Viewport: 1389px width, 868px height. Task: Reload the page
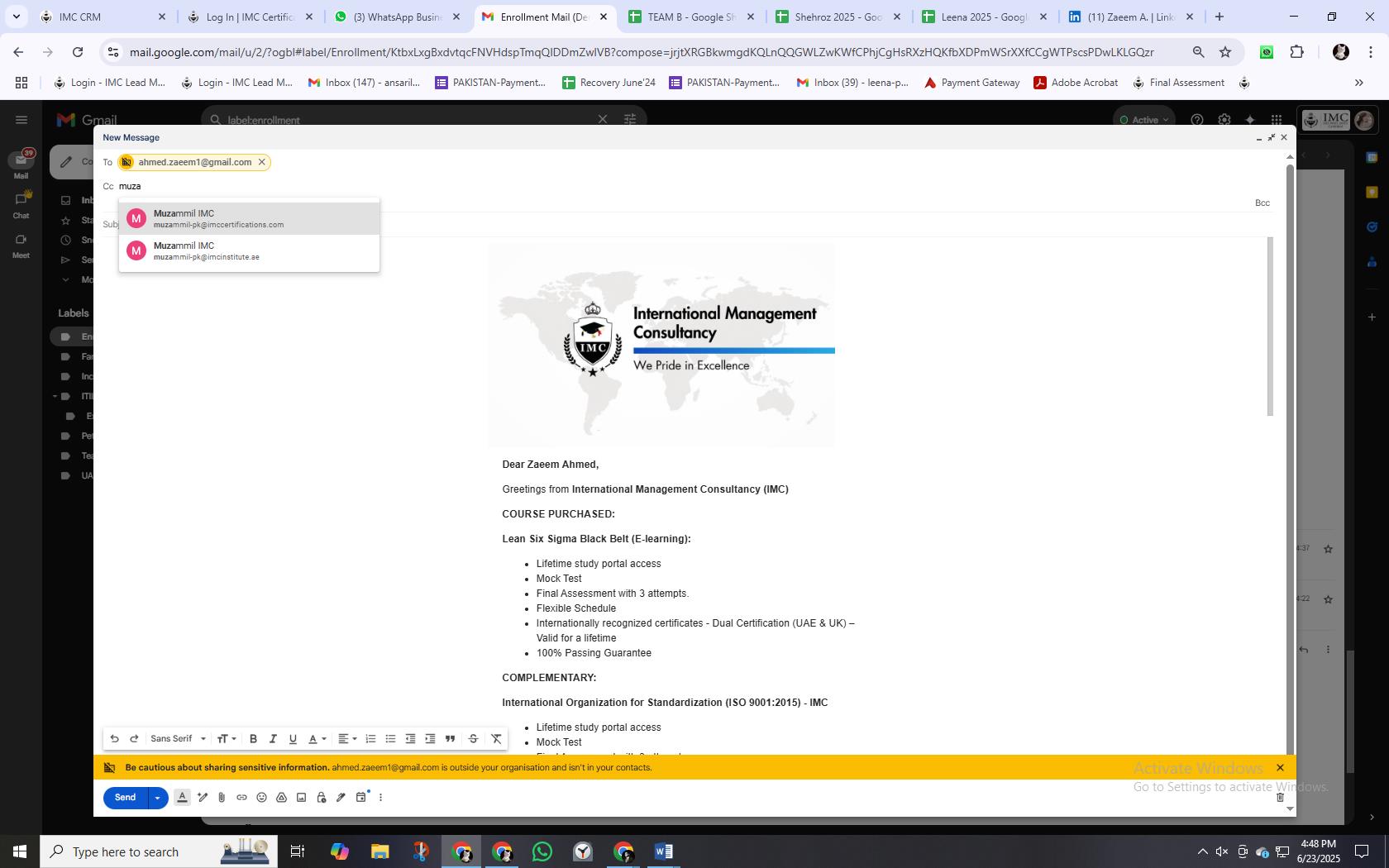pos(78,52)
